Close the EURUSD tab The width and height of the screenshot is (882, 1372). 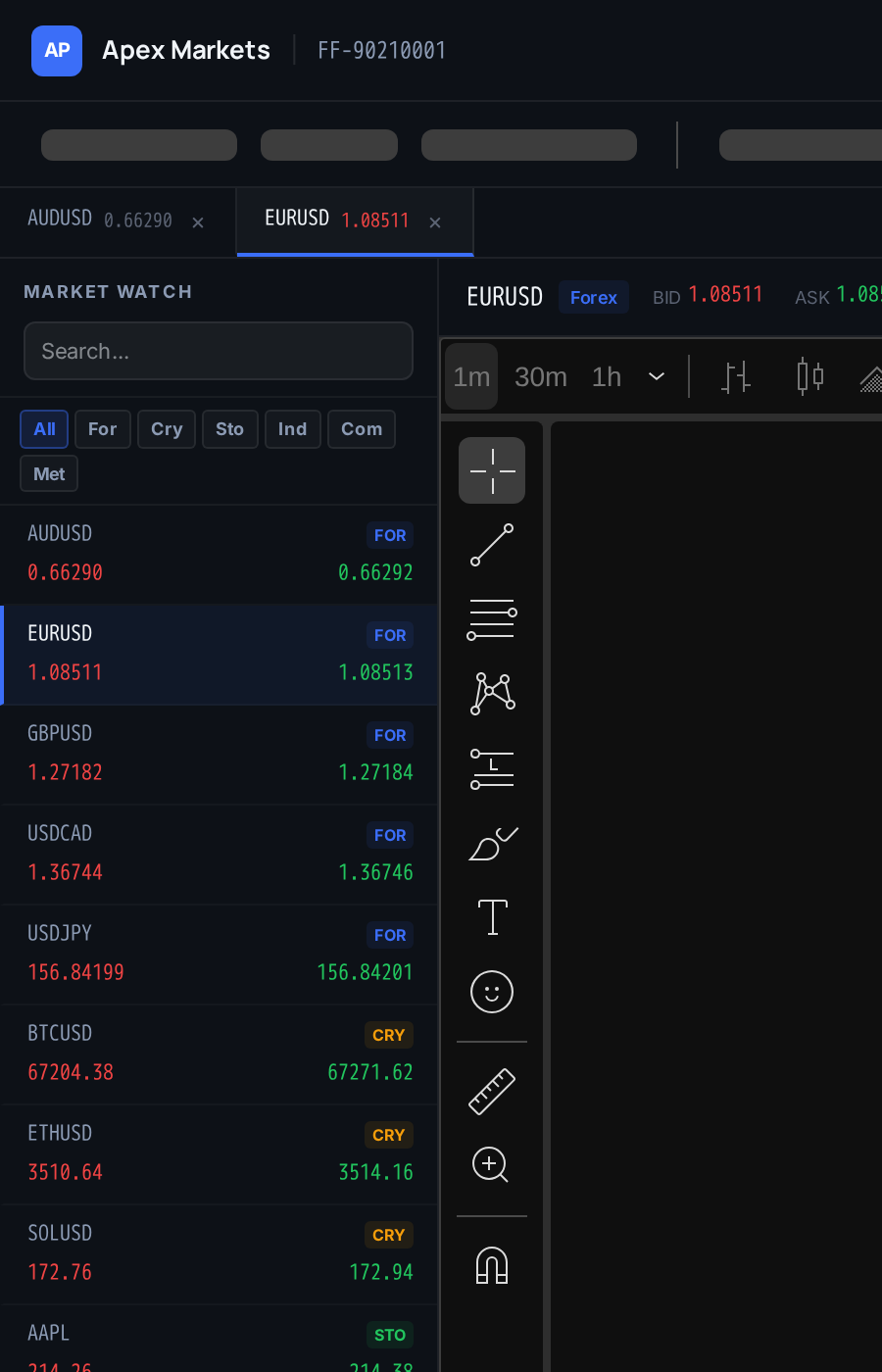[435, 222]
